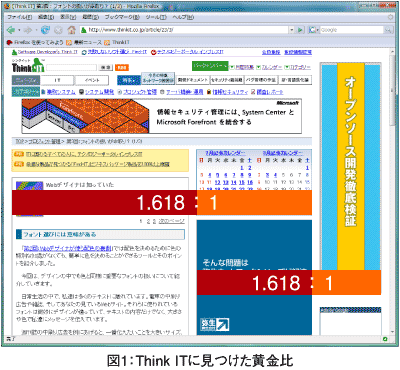Click the Firefox throbber icon at the menu bar's end
The image size is (400, 370).
pyautogui.click(x=390, y=17)
